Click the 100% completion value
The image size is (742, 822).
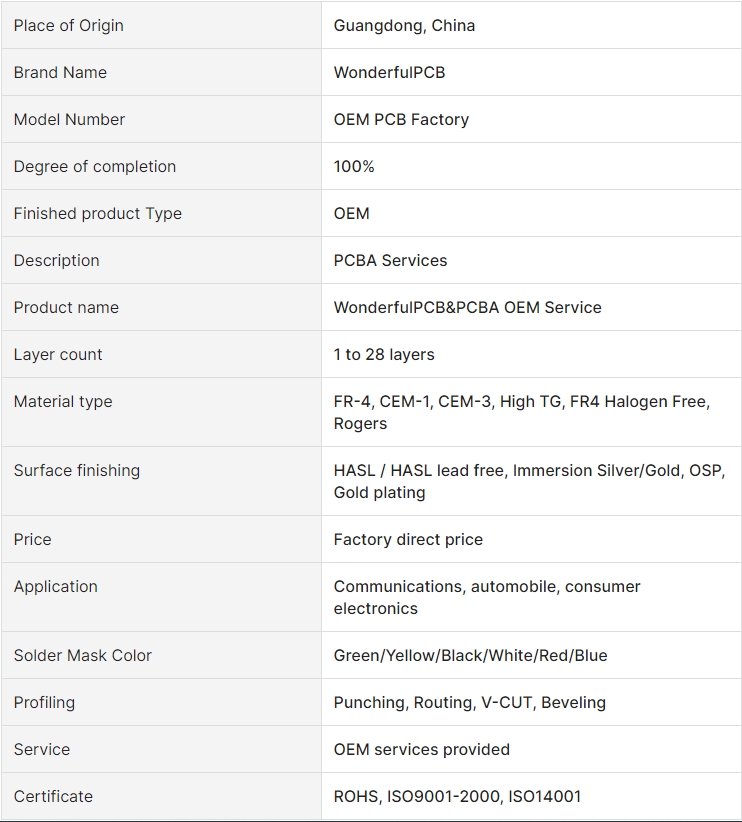pos(354,166)
